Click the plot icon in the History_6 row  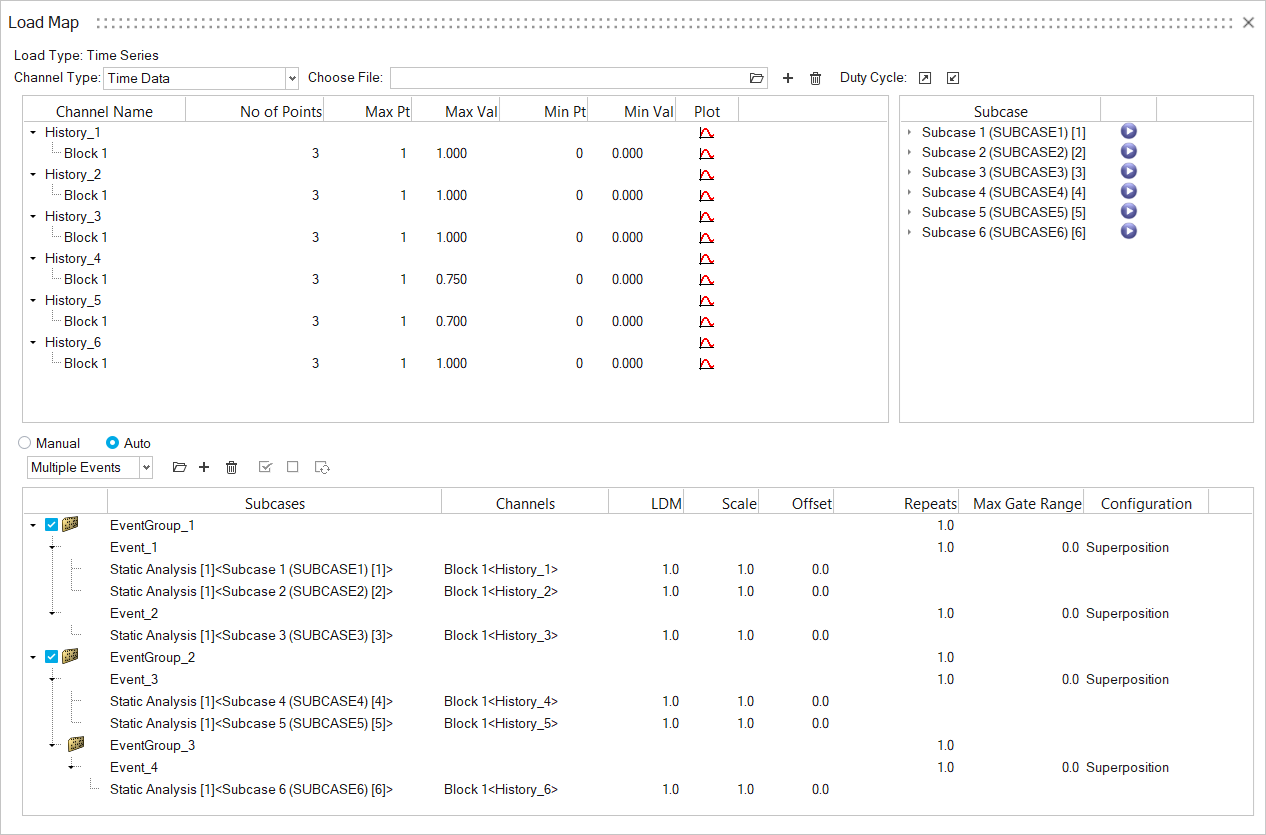pyautogui.click(x=706, y=342)
